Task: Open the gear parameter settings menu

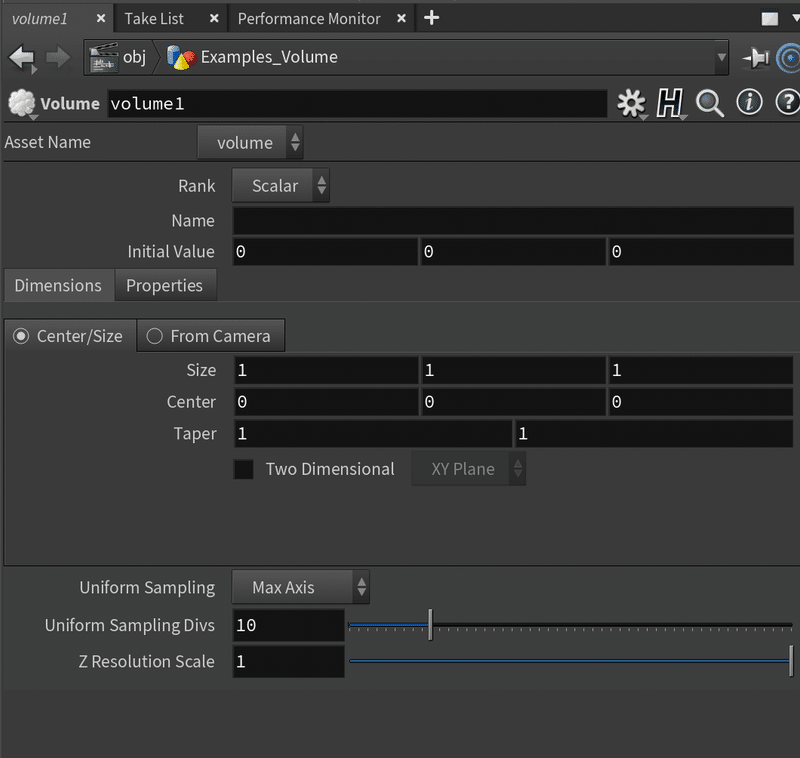Action: click(x=631, y=103)
